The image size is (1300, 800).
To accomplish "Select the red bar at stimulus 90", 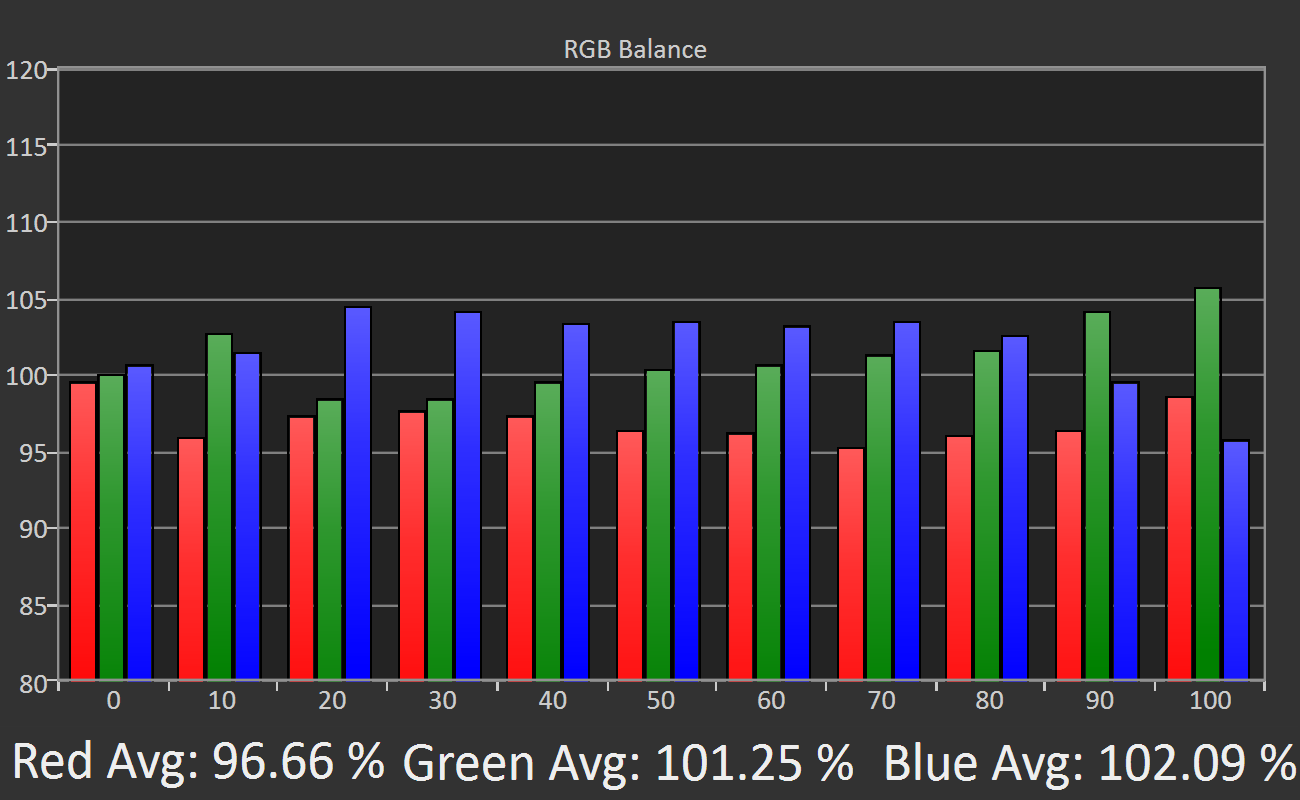I will (x=1069, y=557).
